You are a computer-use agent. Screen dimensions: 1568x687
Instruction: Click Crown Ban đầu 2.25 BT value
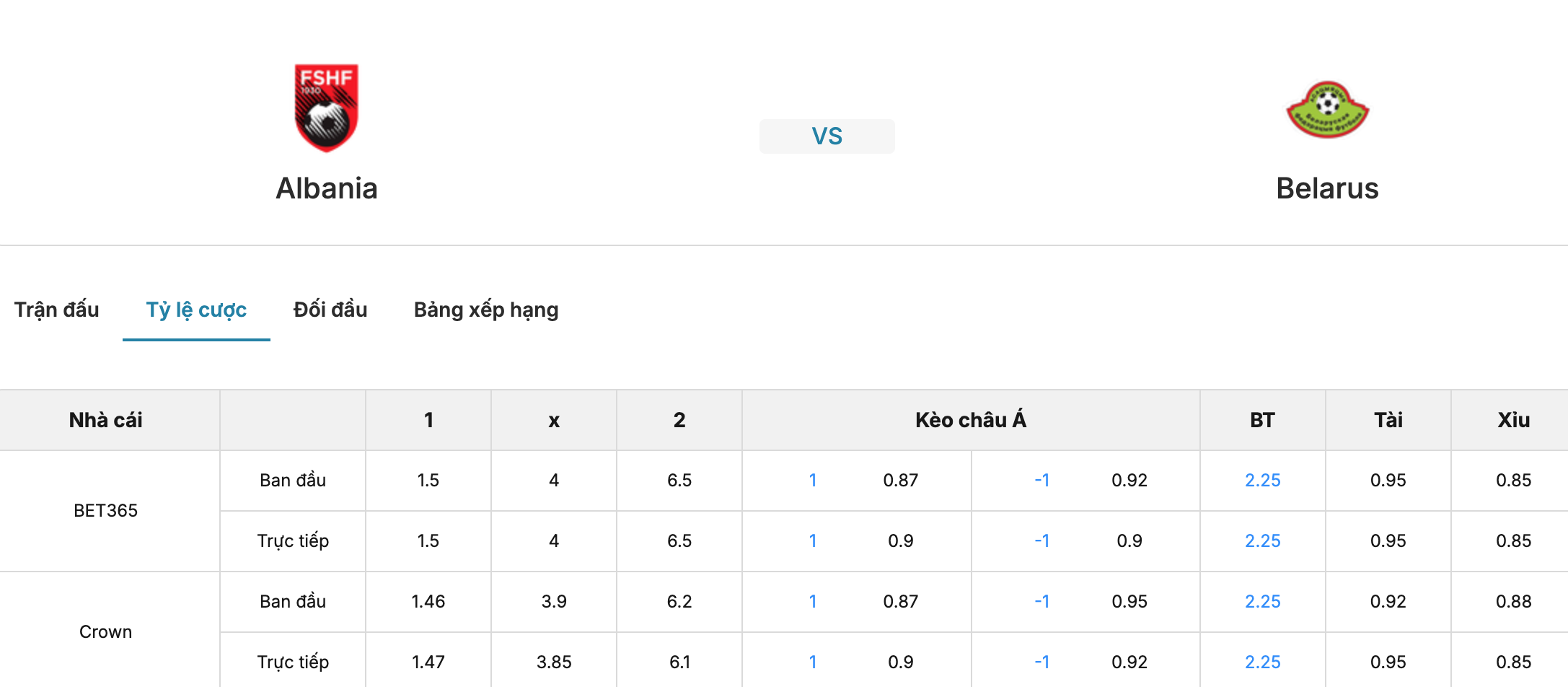tap(1262, 601)
